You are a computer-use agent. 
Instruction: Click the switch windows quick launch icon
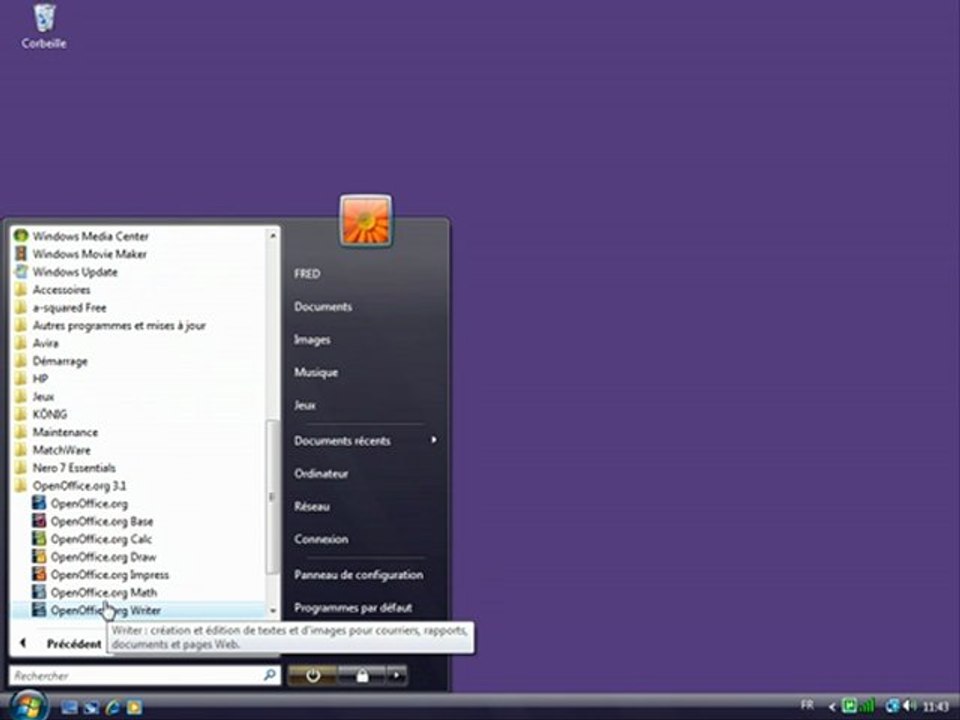coord(91,708)
